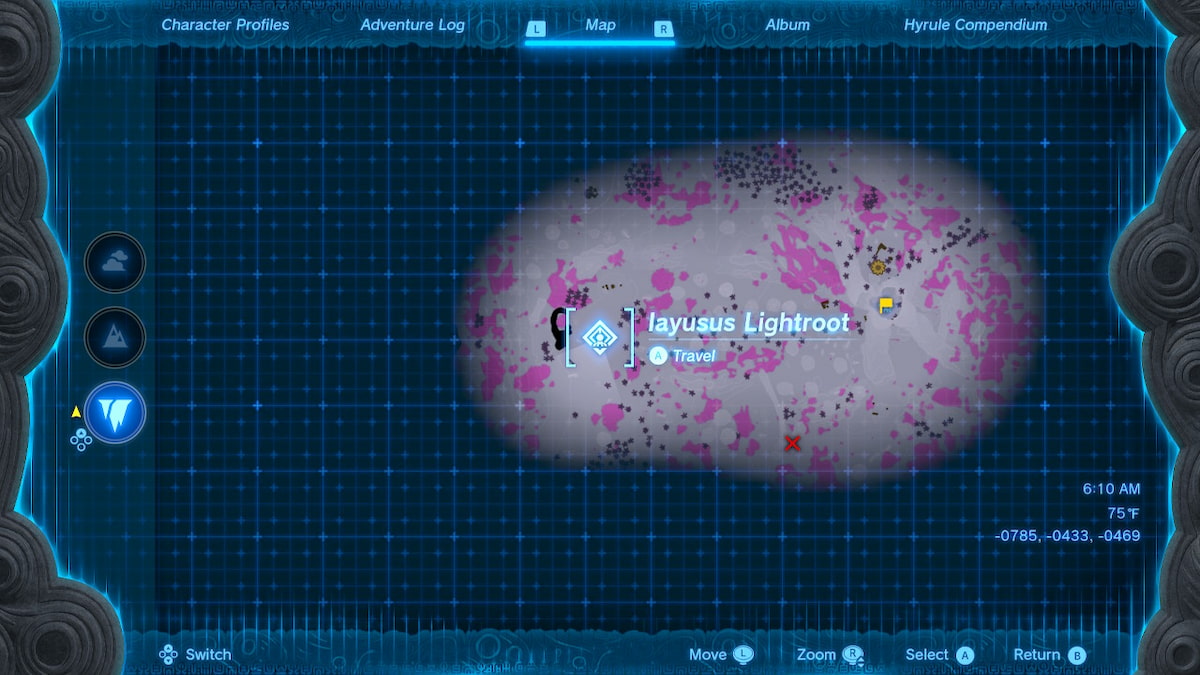Click the A button icon beside Travel
Image resolution: width=1200 pixels, height=675 pixels.
[658, 355]
